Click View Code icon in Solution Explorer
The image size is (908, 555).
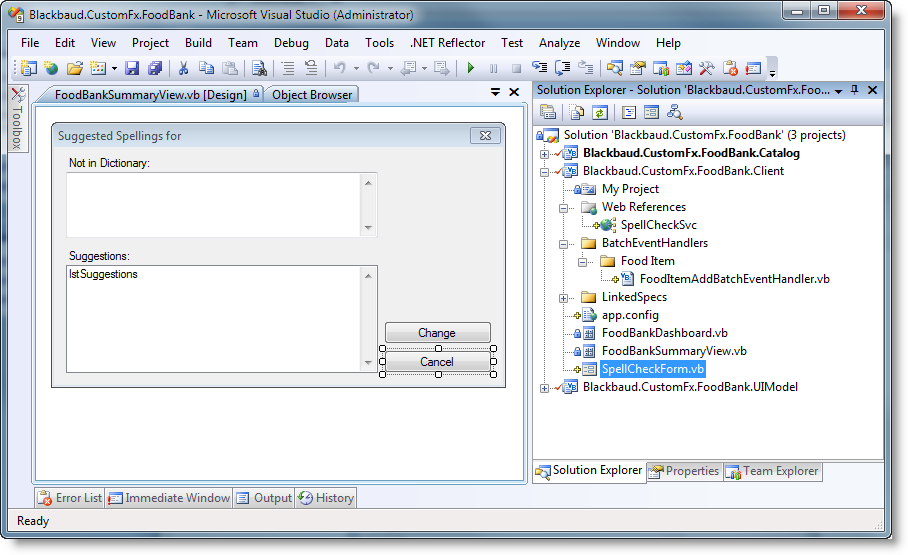(628, 112)
